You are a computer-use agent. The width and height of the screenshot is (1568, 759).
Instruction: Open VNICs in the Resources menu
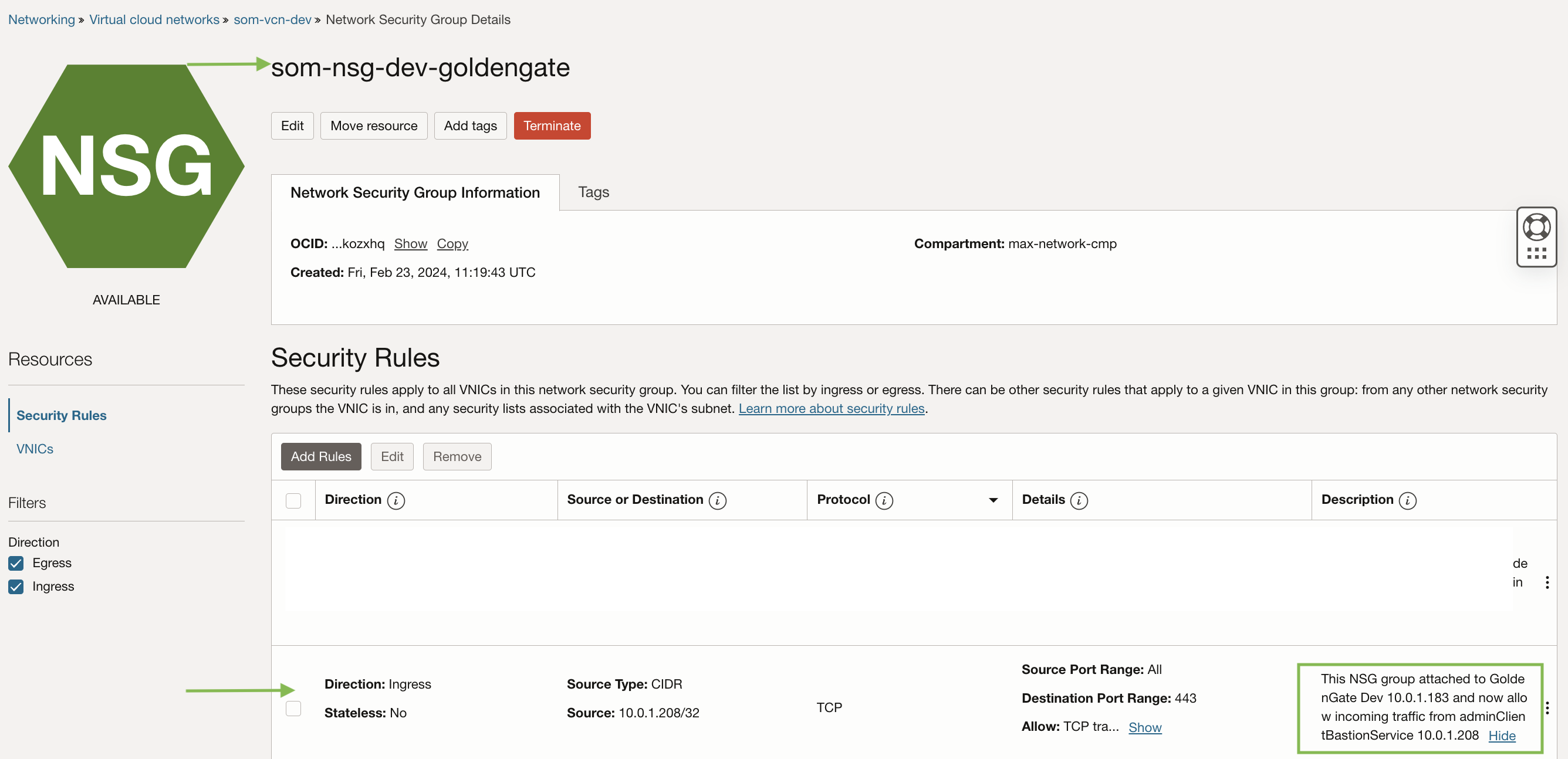point(35,449)
